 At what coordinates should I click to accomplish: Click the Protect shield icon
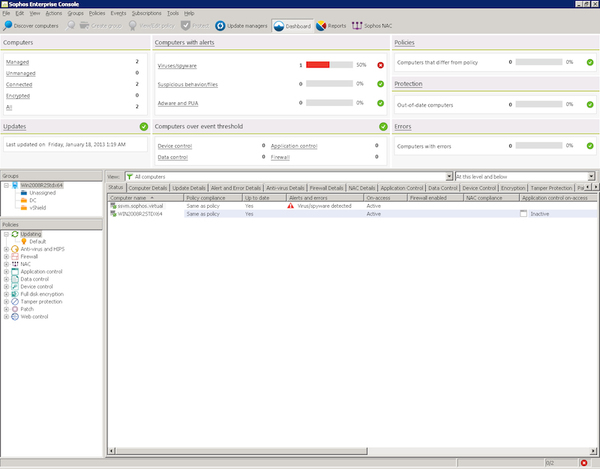coord(186,26)
